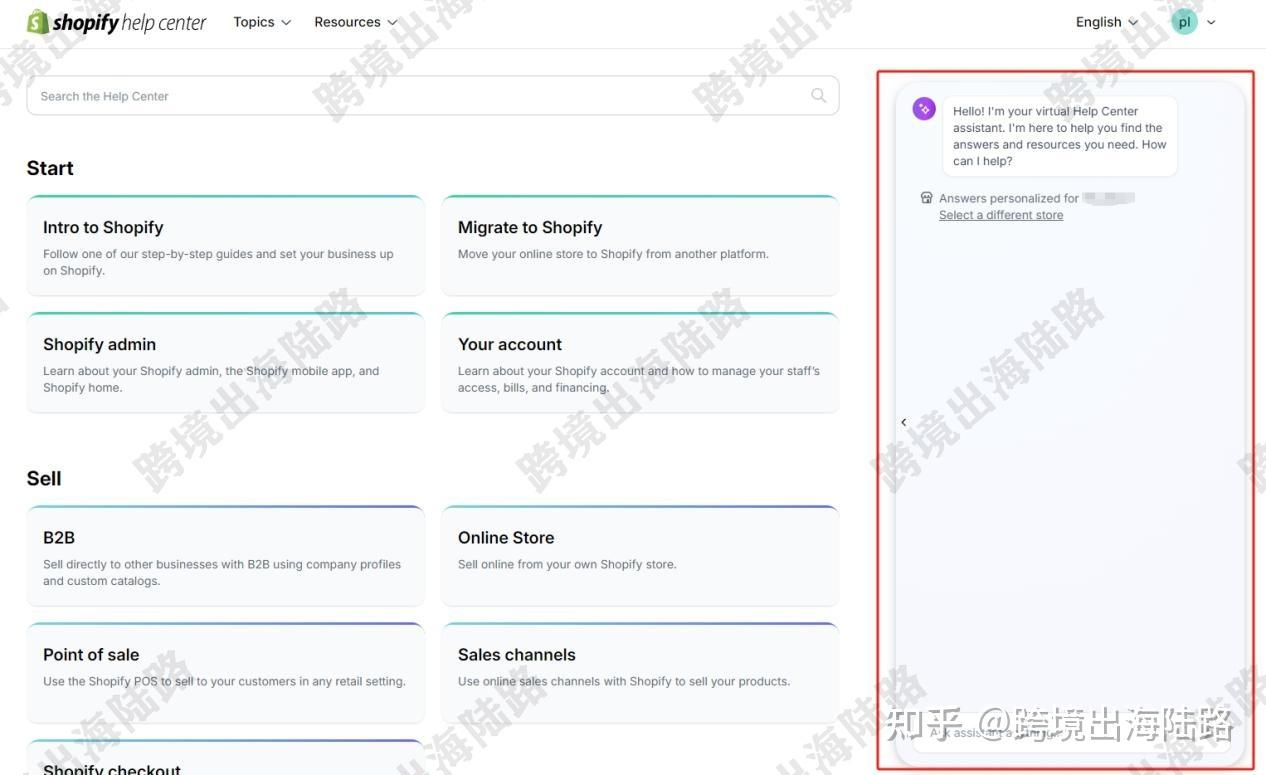Open the 'Intro to Shopify' guide card

coord(225,245)
